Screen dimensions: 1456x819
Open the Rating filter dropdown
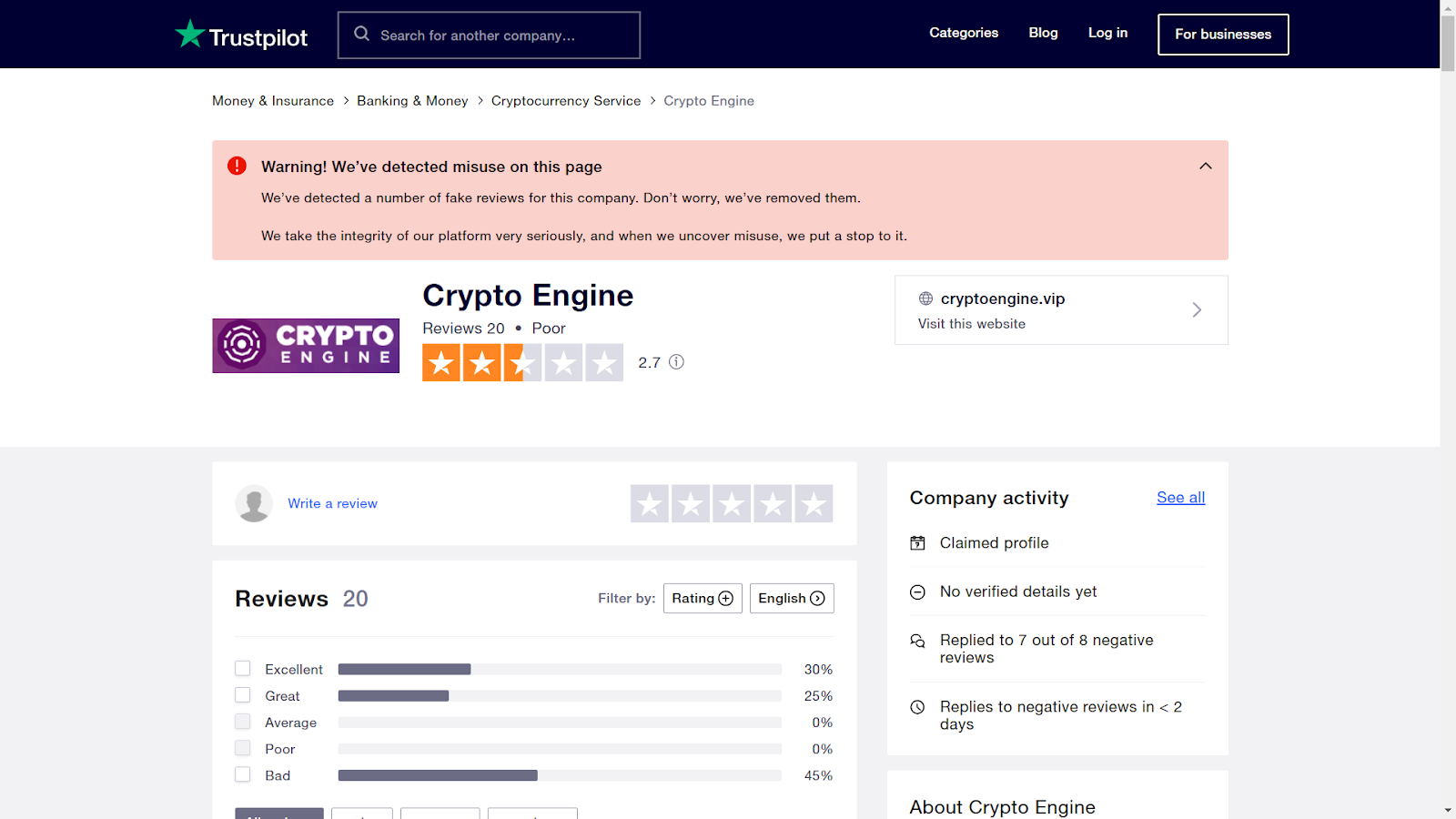[x=703, y=598]
